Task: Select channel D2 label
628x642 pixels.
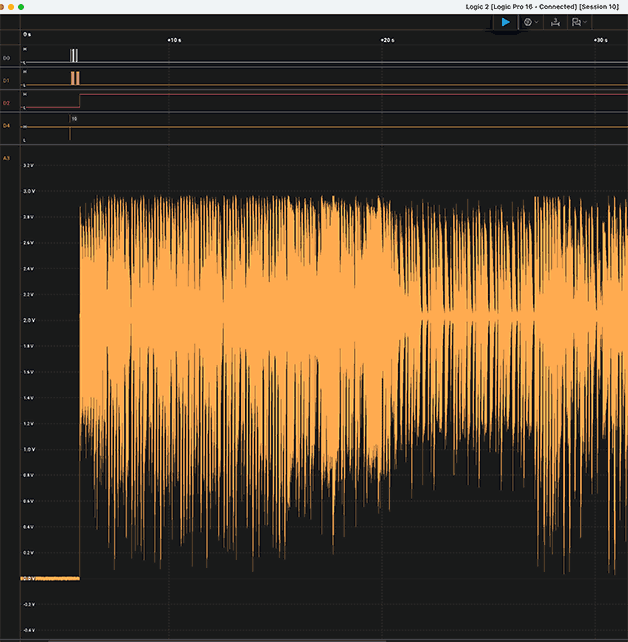Action: coord(6,103)
